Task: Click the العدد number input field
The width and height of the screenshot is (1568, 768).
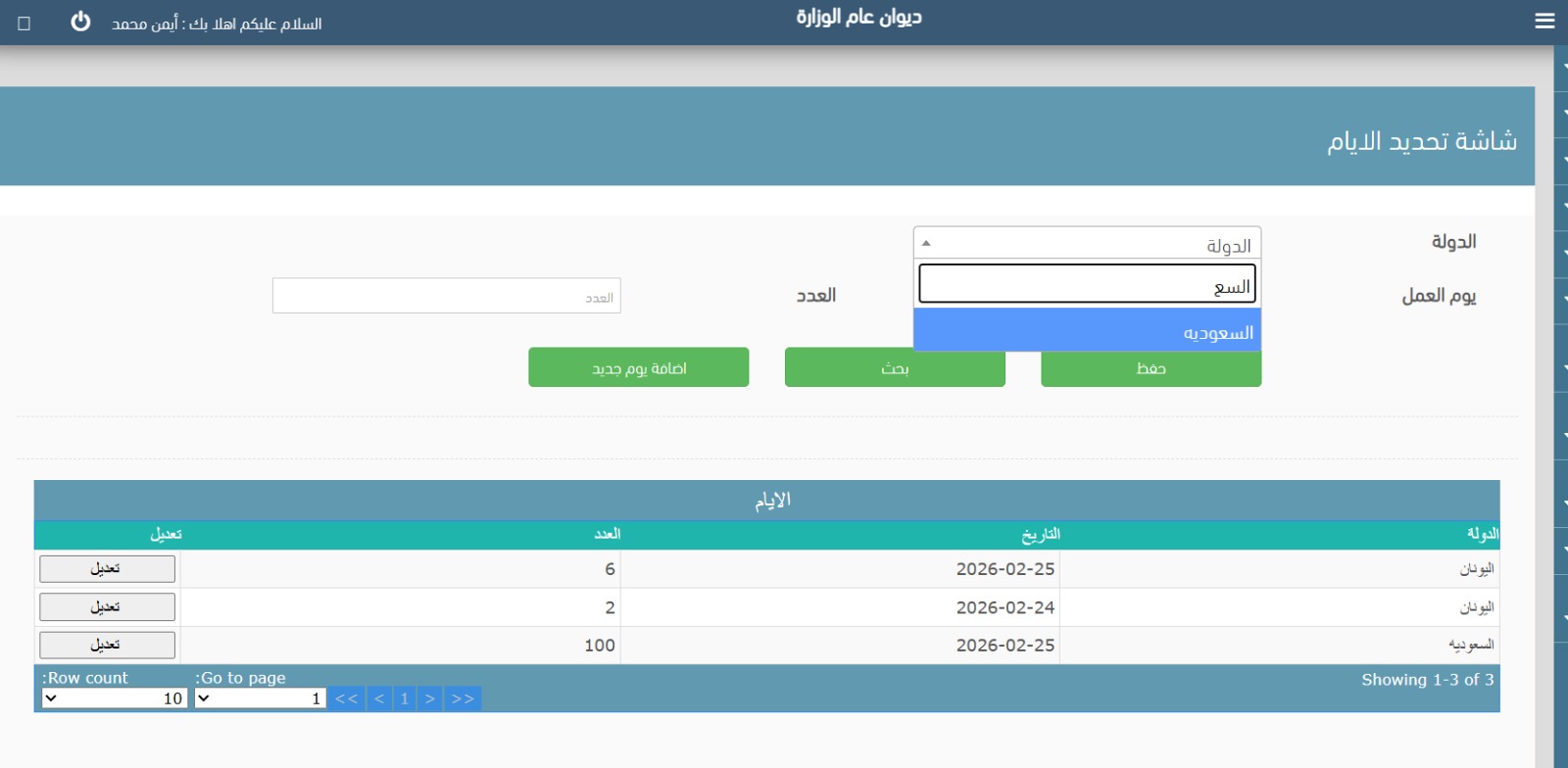Action: point(446,296)
